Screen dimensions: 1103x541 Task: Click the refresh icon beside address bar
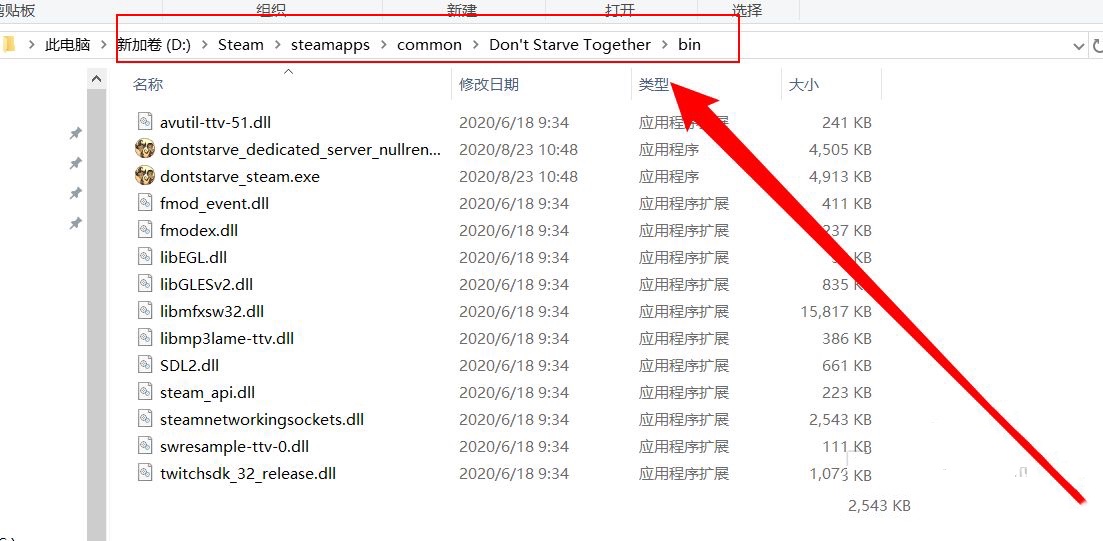coord(1097,46)
